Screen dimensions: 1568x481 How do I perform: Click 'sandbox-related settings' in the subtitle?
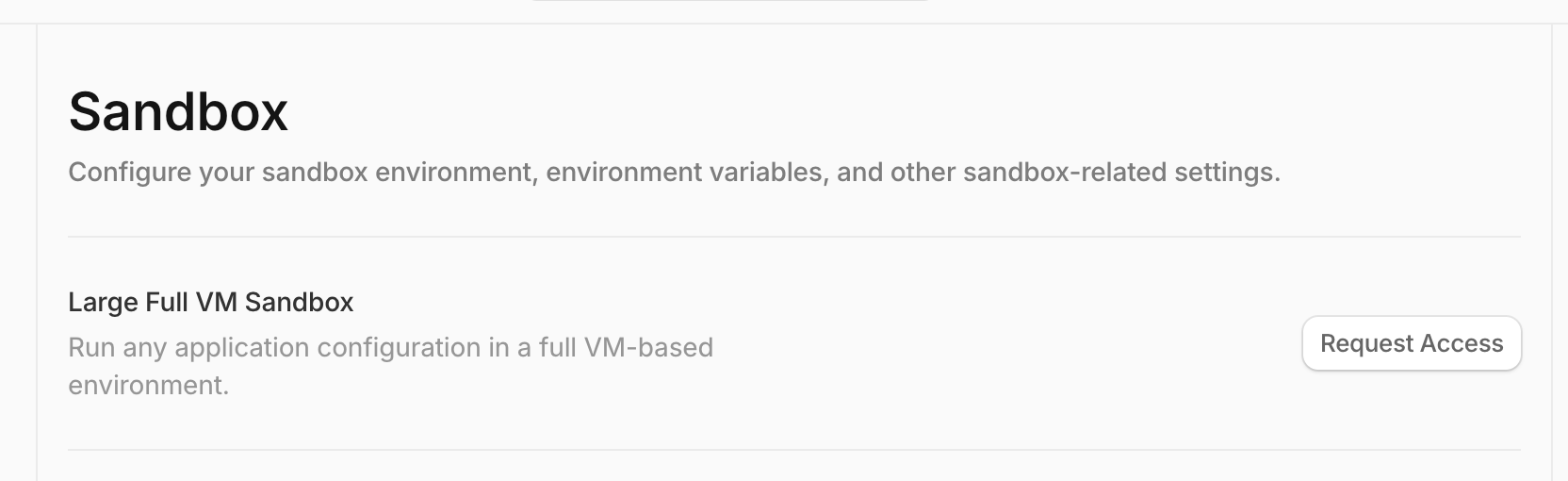click(1120, 173)
